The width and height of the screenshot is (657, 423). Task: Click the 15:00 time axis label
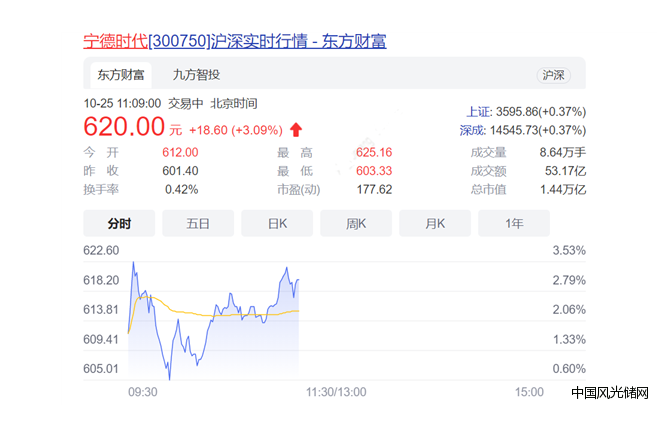529,392
